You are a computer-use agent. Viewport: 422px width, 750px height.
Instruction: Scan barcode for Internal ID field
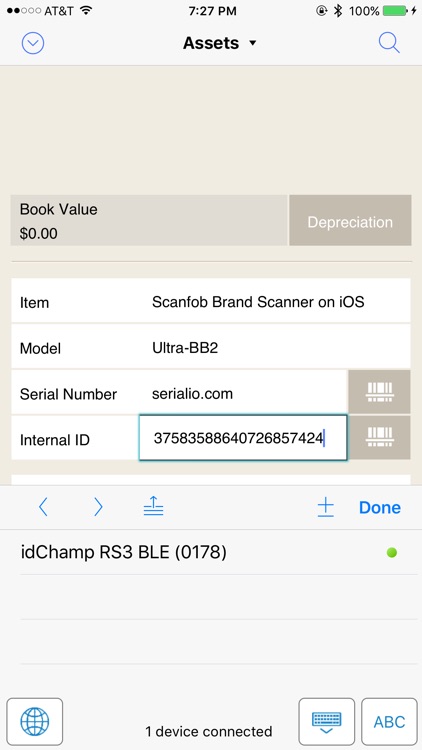click(379, 438)
